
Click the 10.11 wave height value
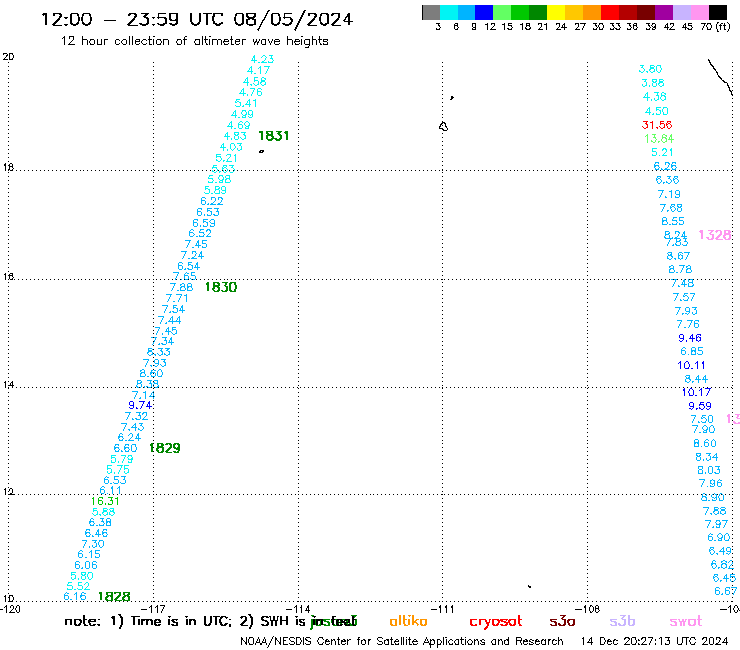click(691, 365)
